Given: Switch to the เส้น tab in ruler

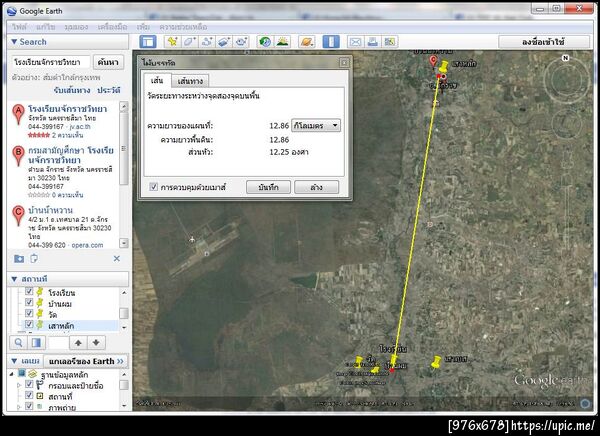Looking at the screenshot, I should coord(157,80).
